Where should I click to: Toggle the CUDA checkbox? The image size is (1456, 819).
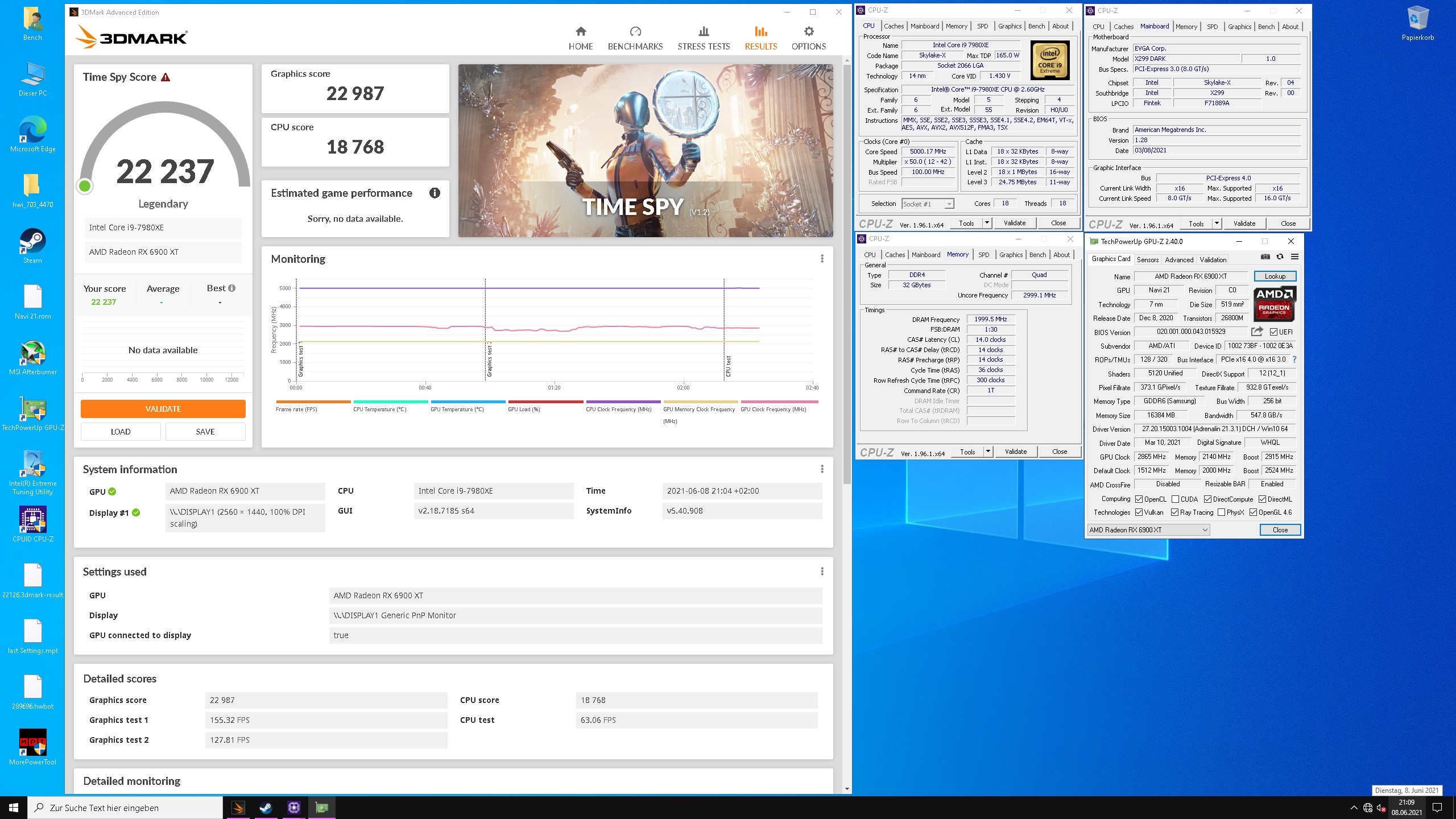point(1175,499)
